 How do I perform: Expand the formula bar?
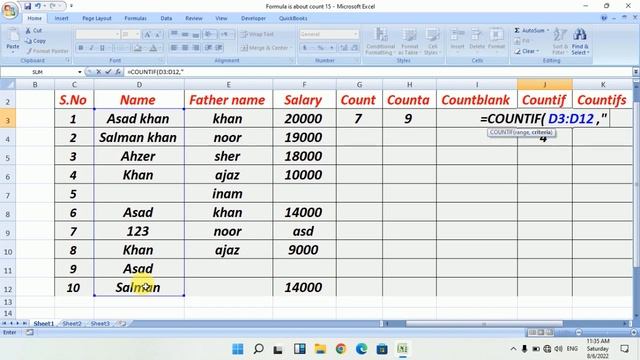[636, 72]
